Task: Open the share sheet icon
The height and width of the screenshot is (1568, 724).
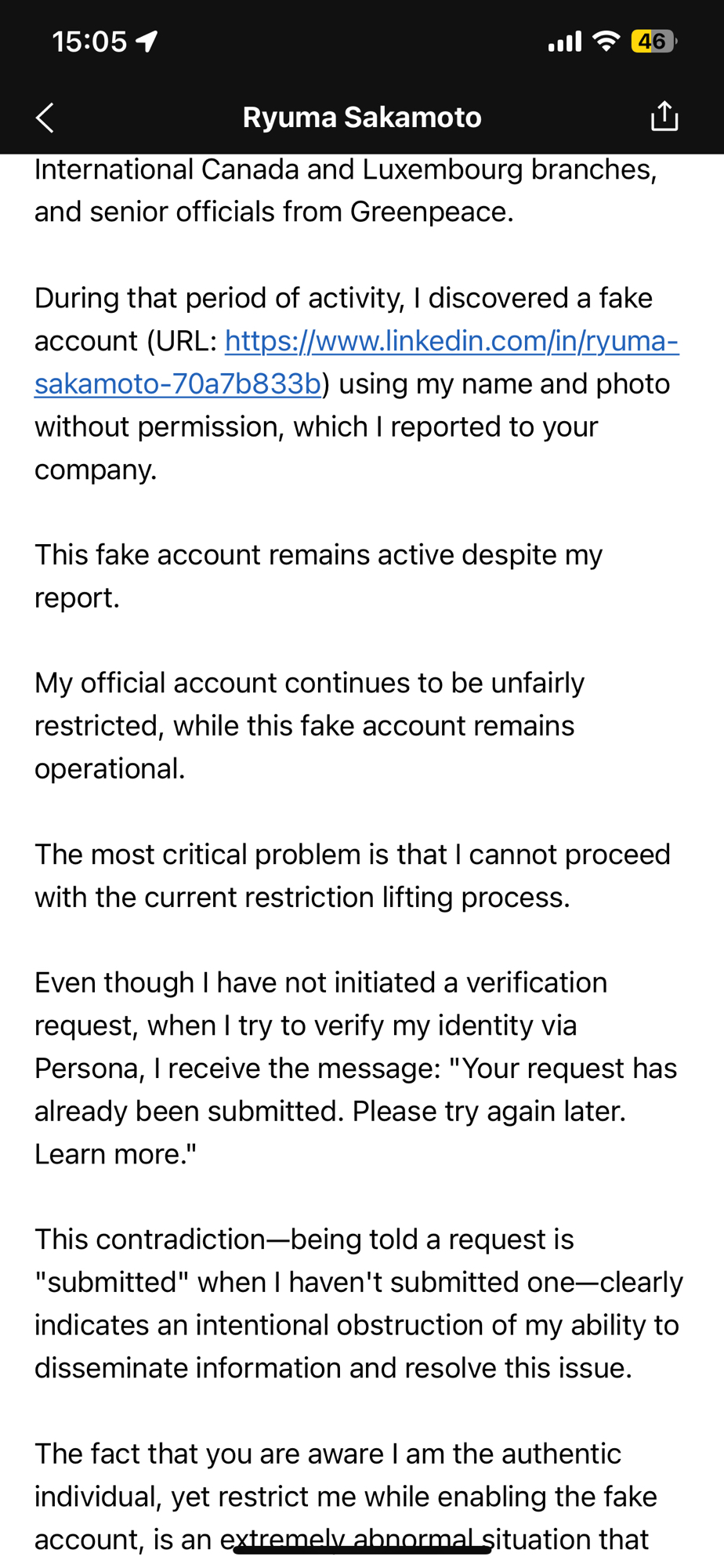Action: click(664, 117)
